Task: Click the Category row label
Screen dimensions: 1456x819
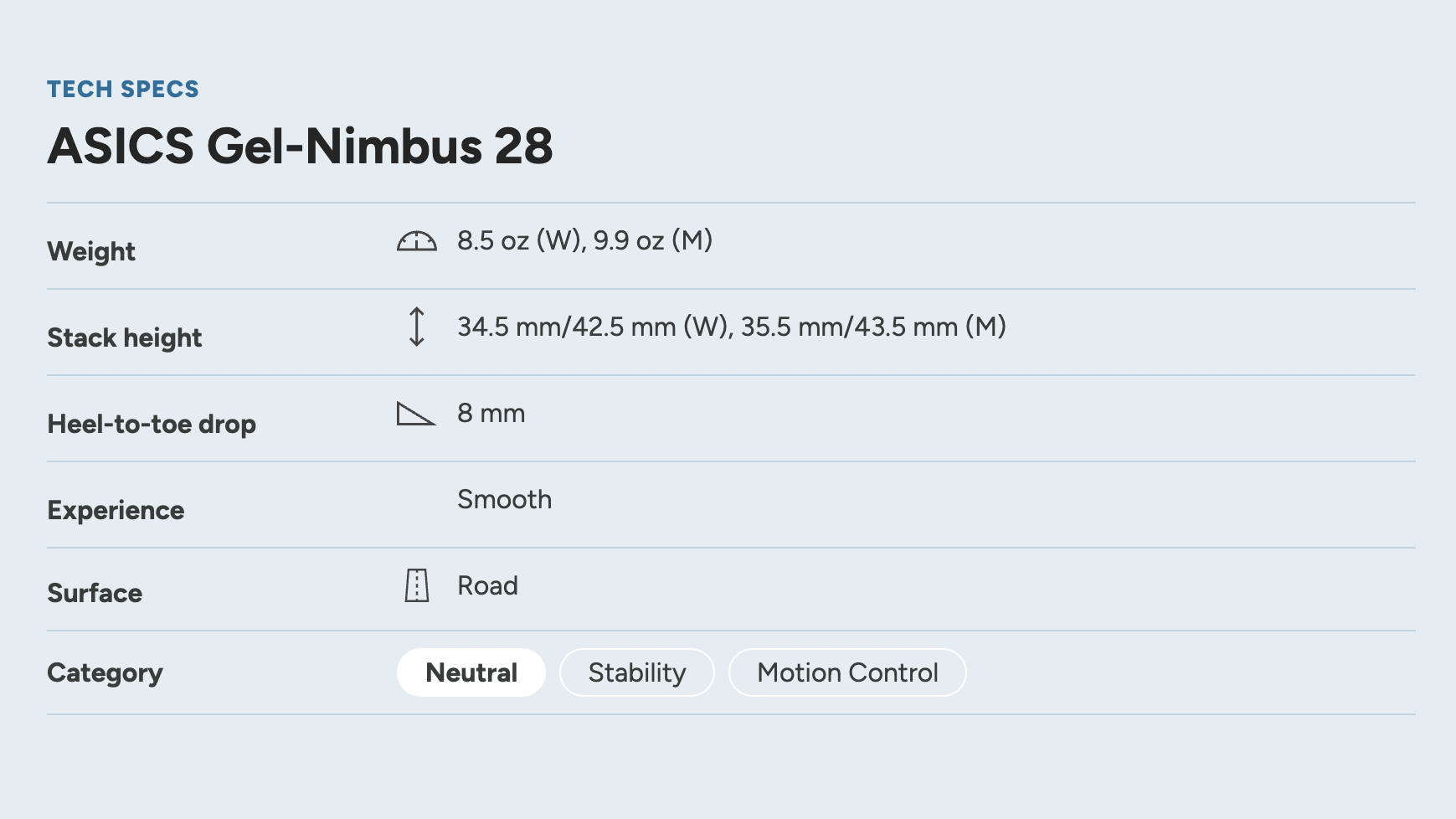Action: pos(105,672)
